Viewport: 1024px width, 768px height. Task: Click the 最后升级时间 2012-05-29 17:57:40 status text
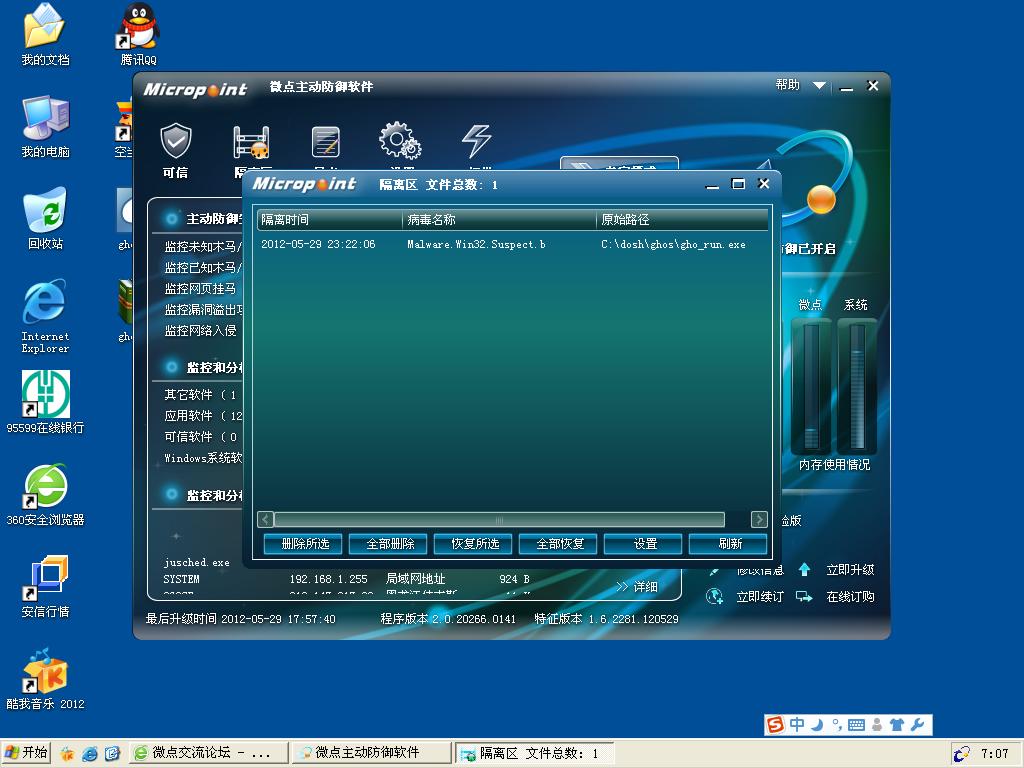click(x=240, y=618)
